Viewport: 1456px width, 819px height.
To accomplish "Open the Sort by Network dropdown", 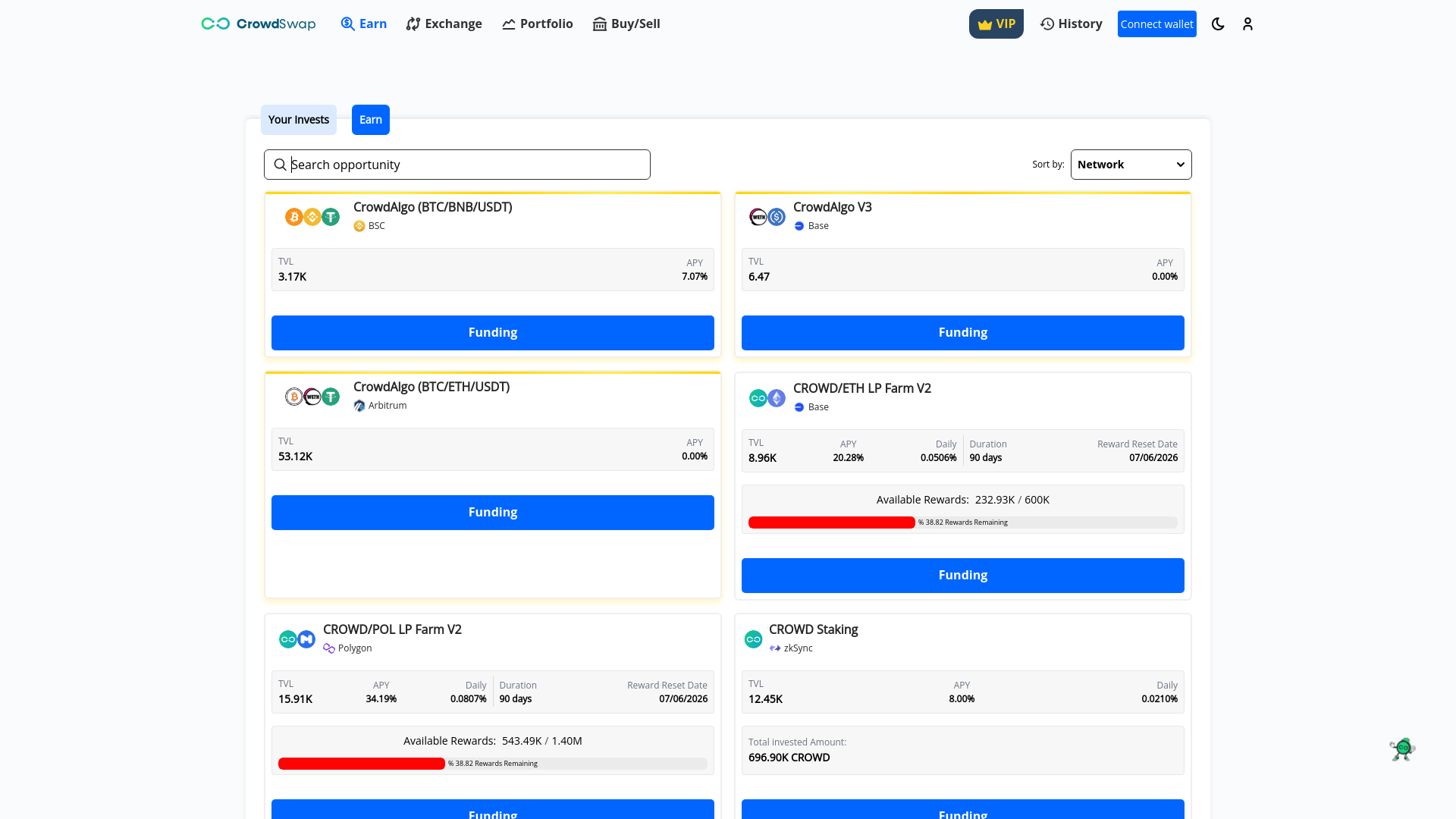I will 1131,165.
